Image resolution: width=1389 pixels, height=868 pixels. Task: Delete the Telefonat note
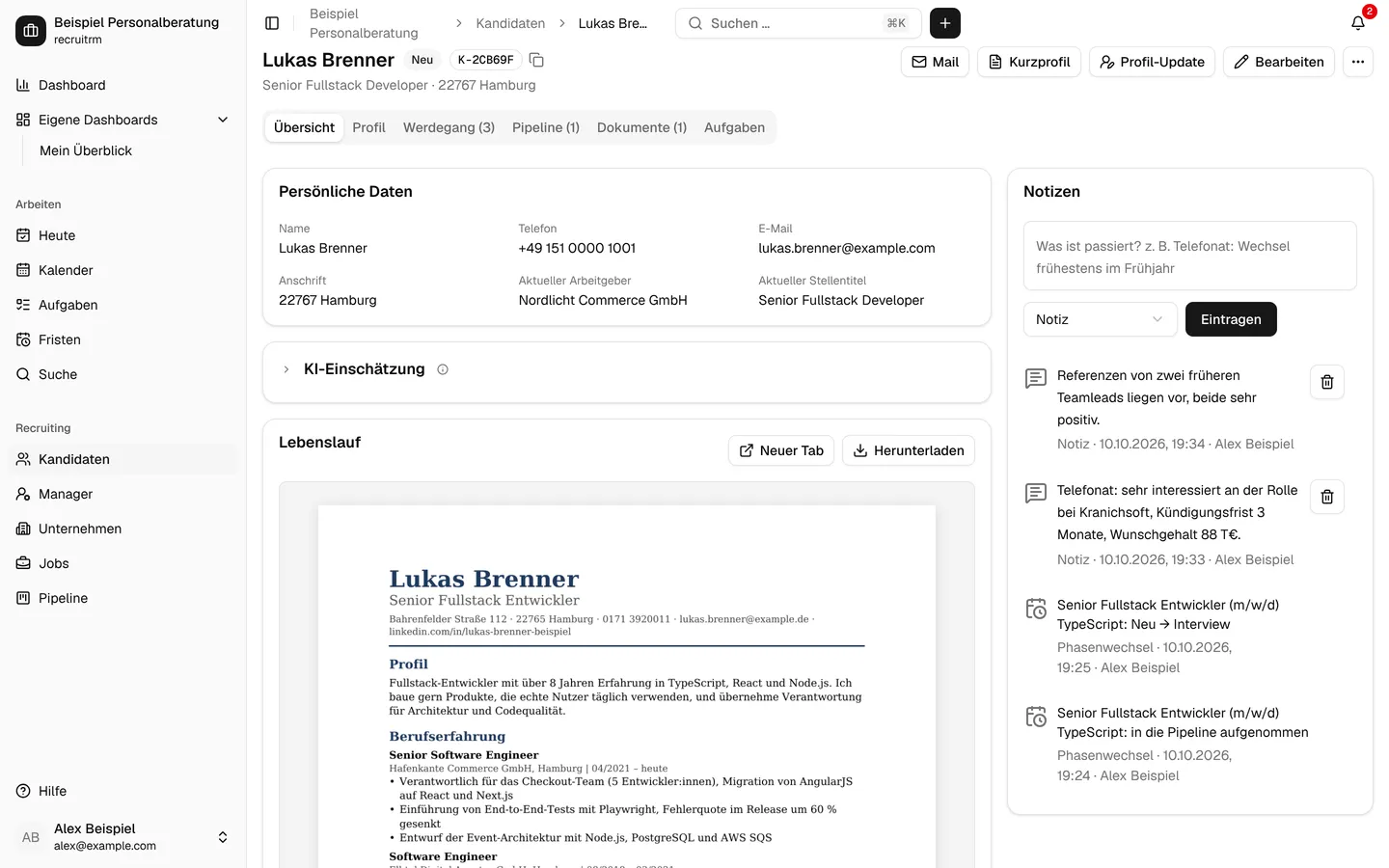pos(1327,497)
